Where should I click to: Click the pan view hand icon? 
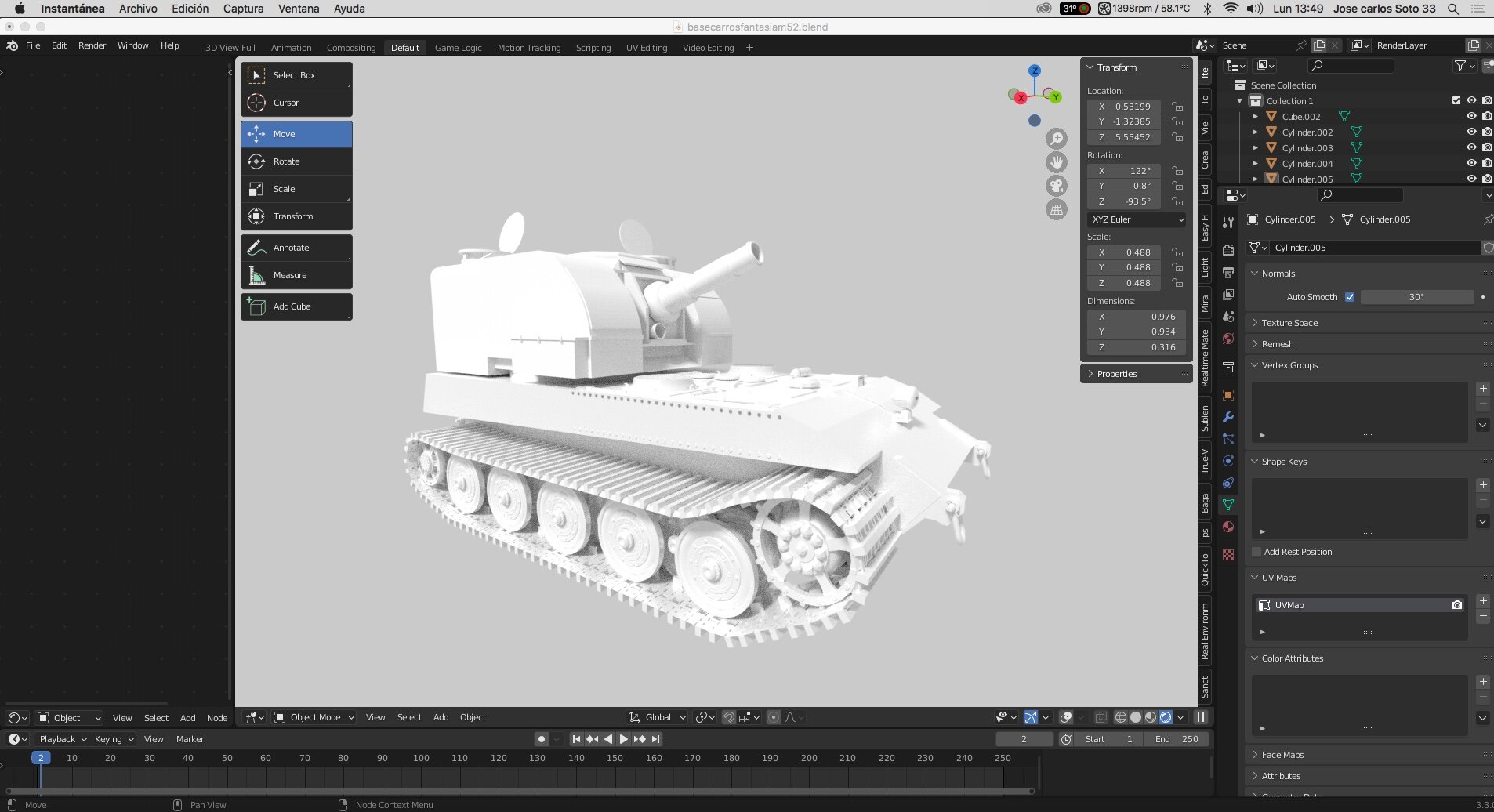[x=1057, y=162]
